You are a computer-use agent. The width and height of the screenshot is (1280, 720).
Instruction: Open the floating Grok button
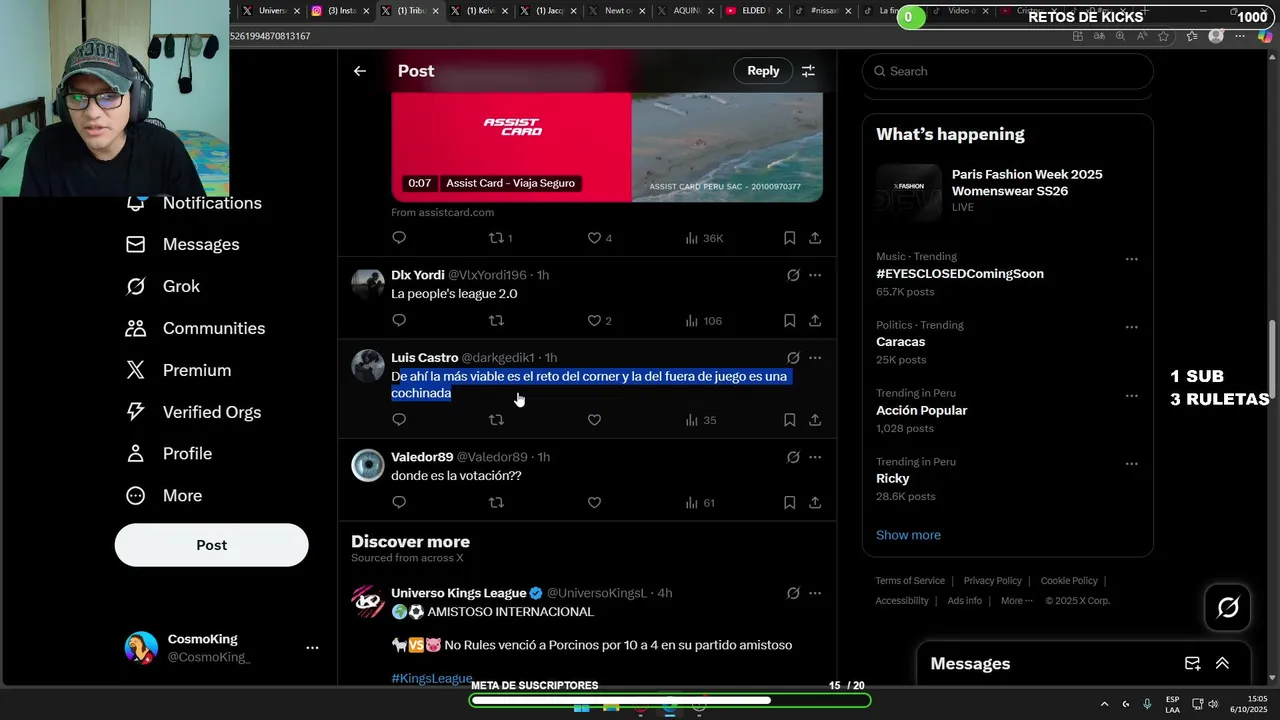(x=1228, y=607)
